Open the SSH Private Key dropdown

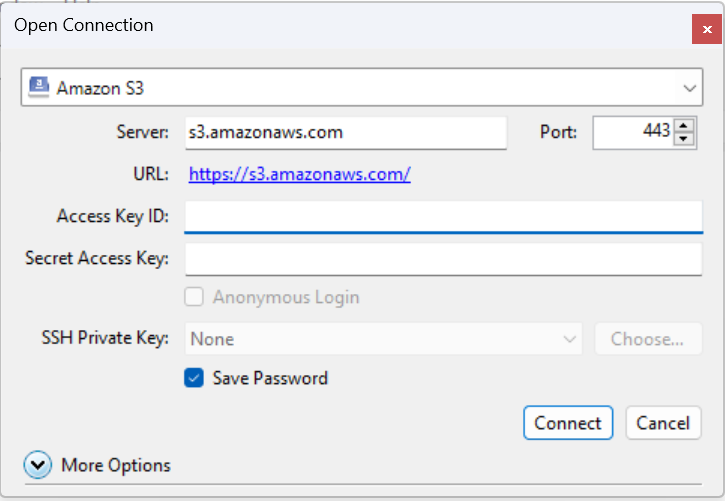point(384,339)
